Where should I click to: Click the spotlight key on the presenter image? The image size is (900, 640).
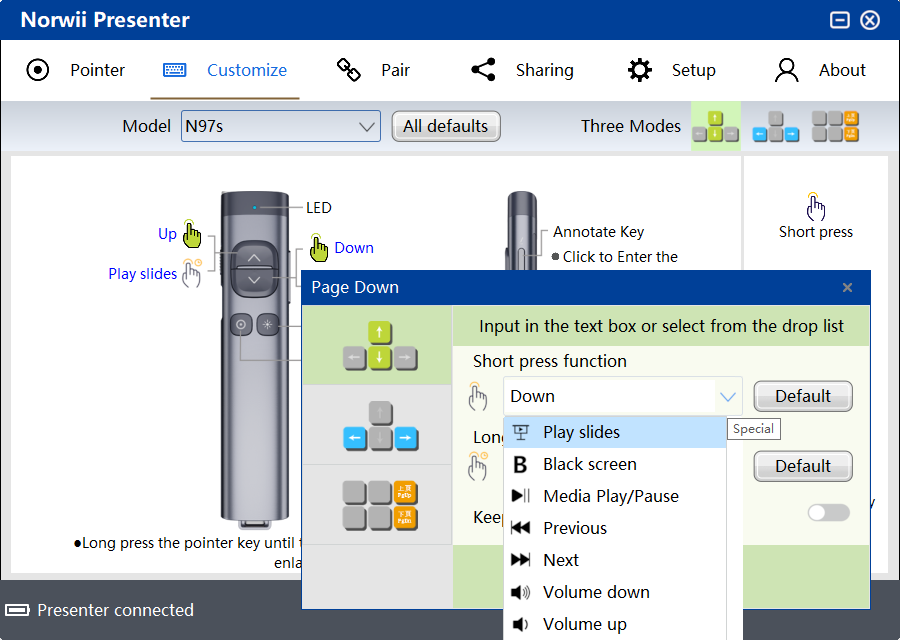coord(267,324)
